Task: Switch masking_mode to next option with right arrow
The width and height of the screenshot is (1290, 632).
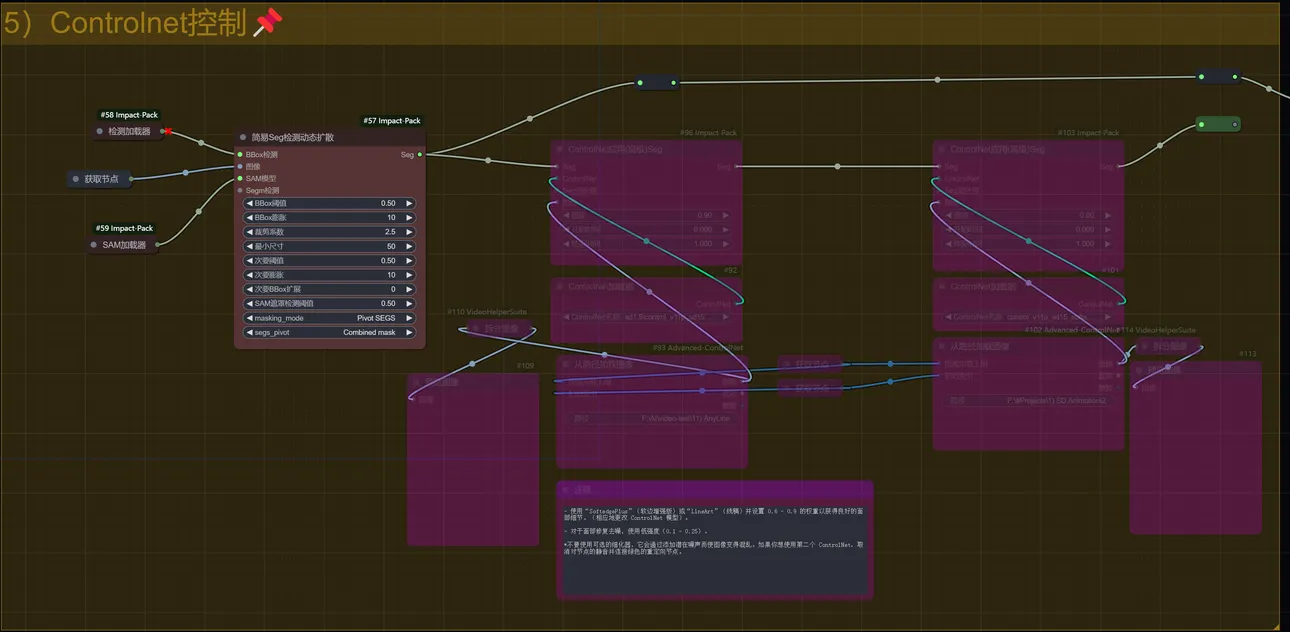Action: coord(408,318)
